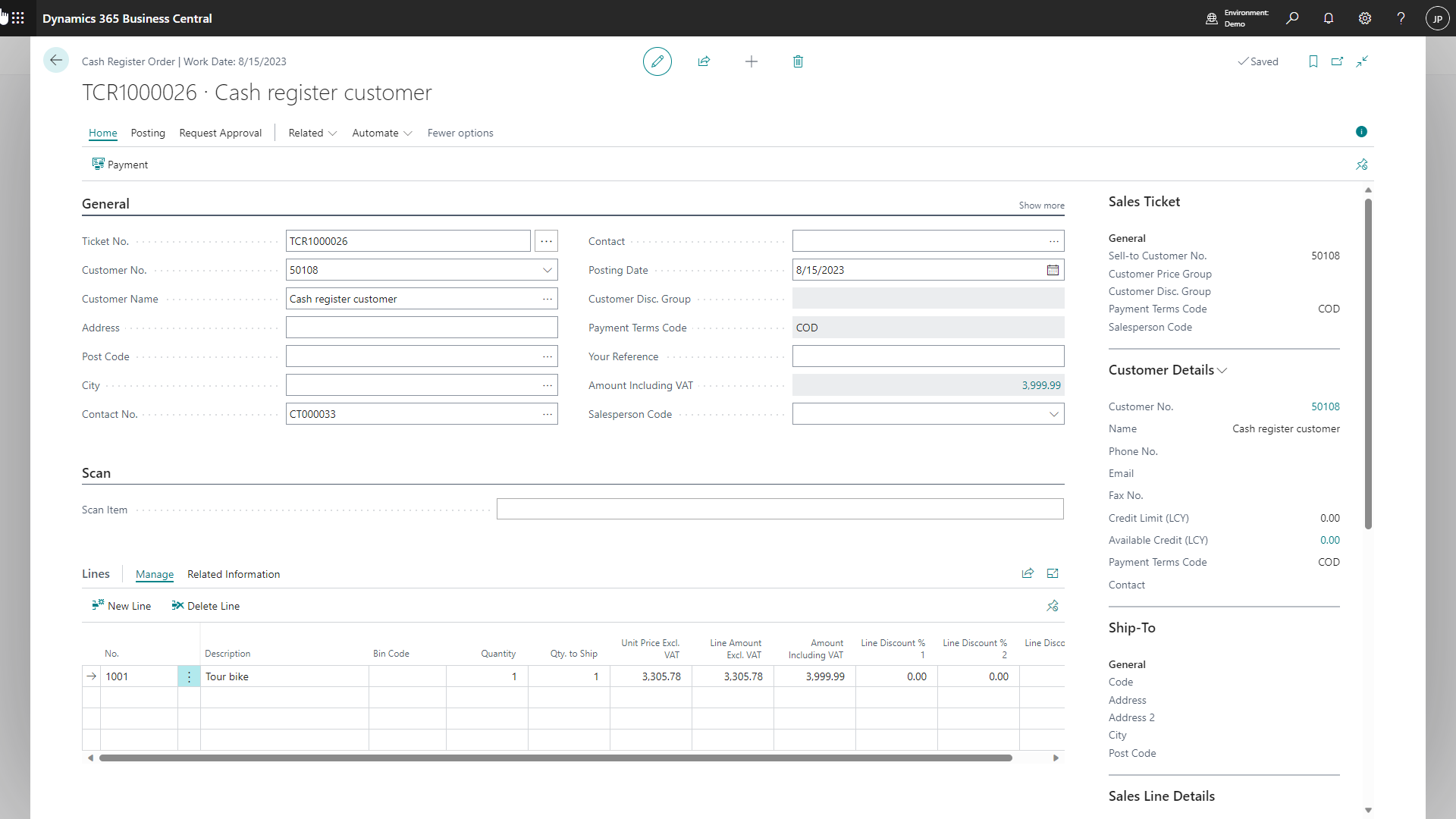1456x819 pixels.
Task: Collapse the Scan section header
Action: pos(96,473)
